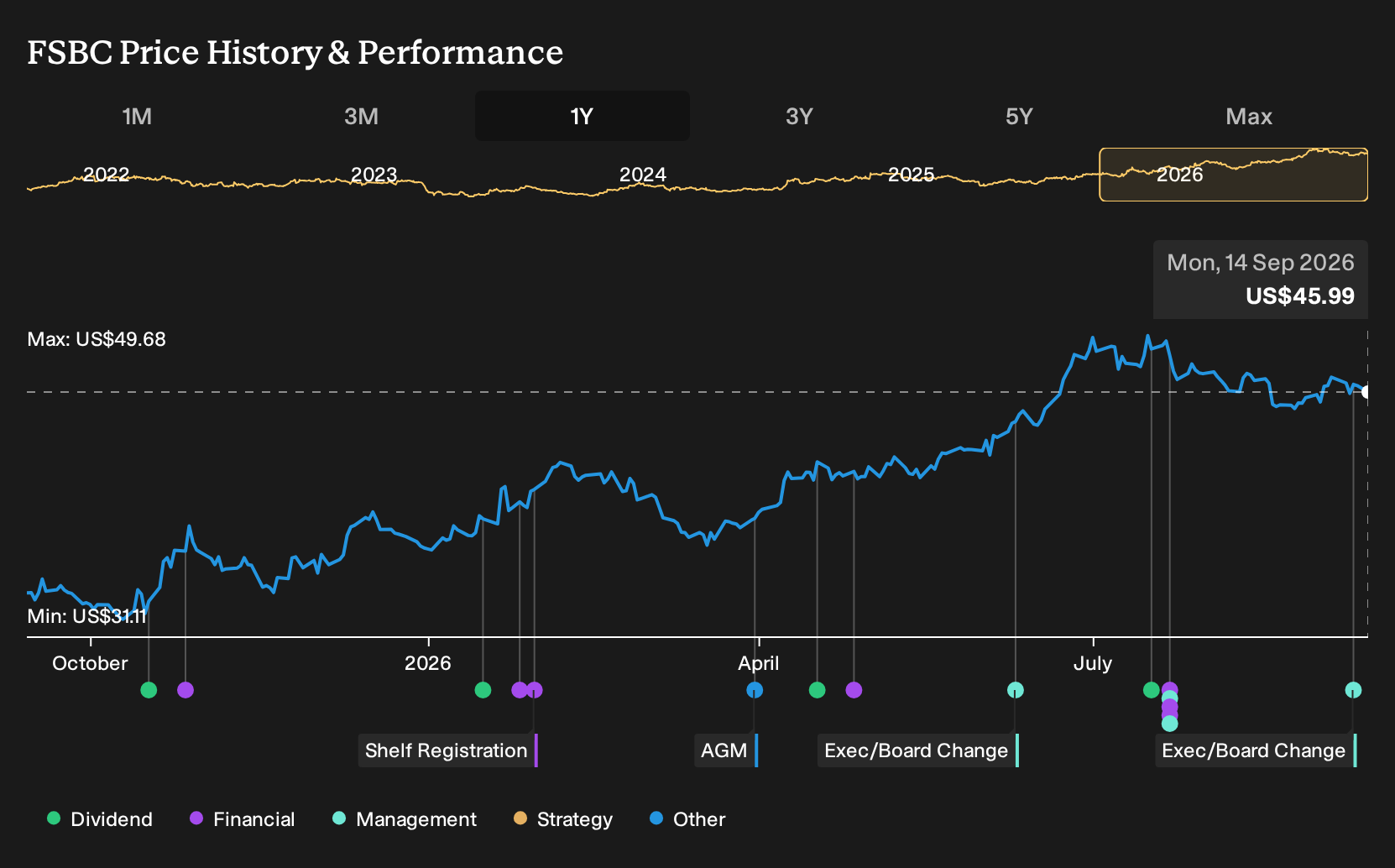Click 2024 on the overview mini chart

(x=643, y=175)
